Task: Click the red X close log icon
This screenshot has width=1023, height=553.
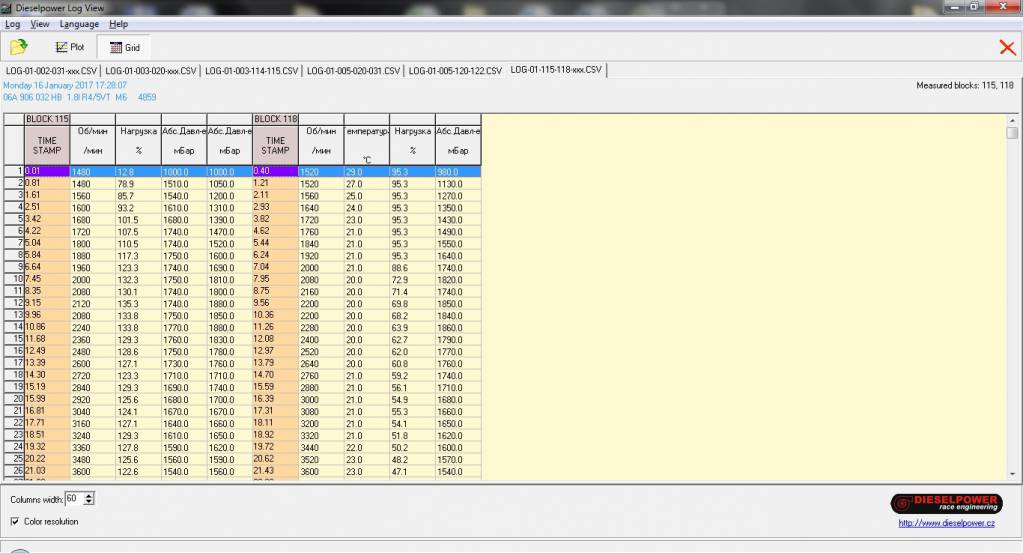Action: pos(1007,47)
